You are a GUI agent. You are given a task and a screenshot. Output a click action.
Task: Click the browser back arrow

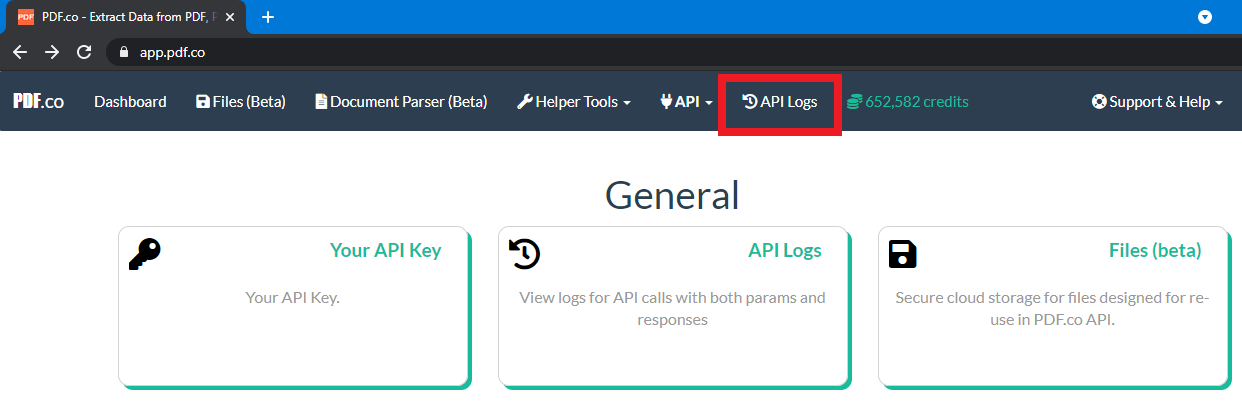[x=20, y=52]
